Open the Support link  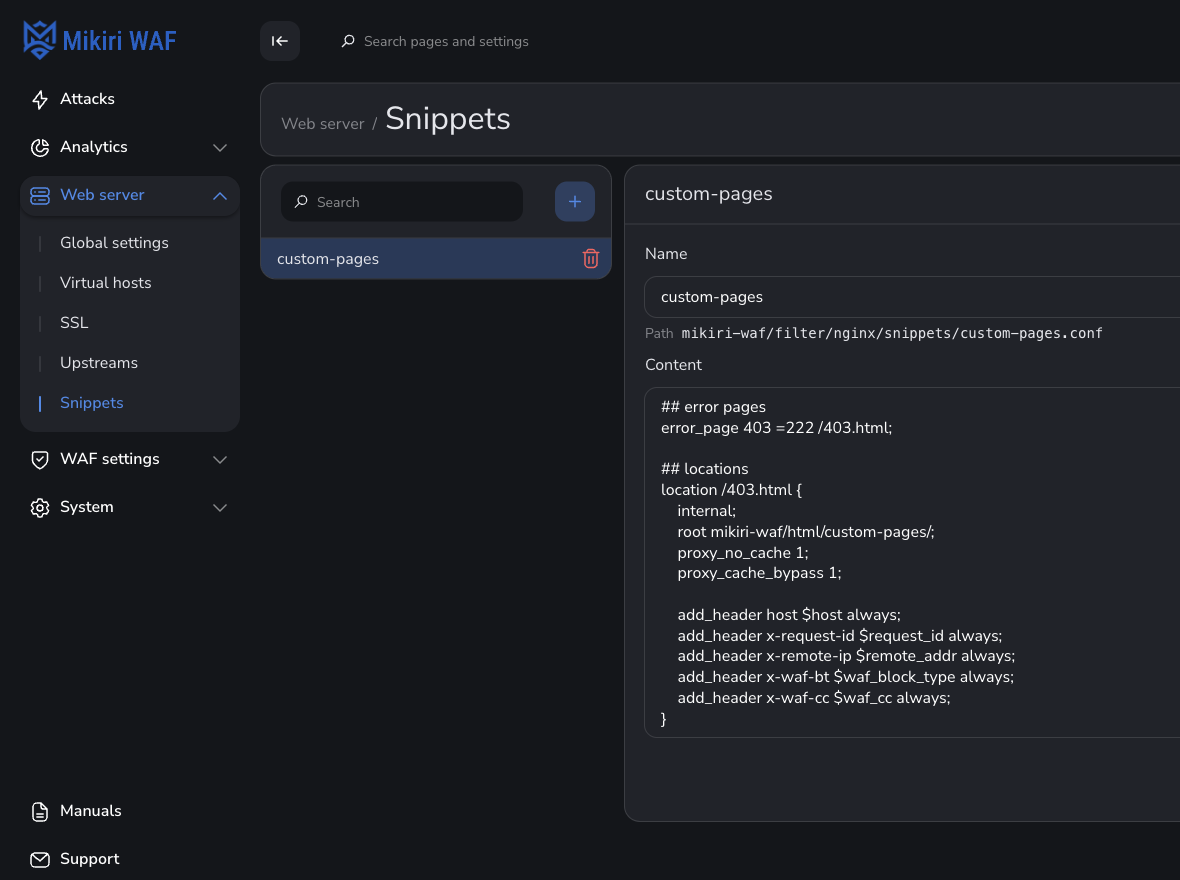coord(90,860)
